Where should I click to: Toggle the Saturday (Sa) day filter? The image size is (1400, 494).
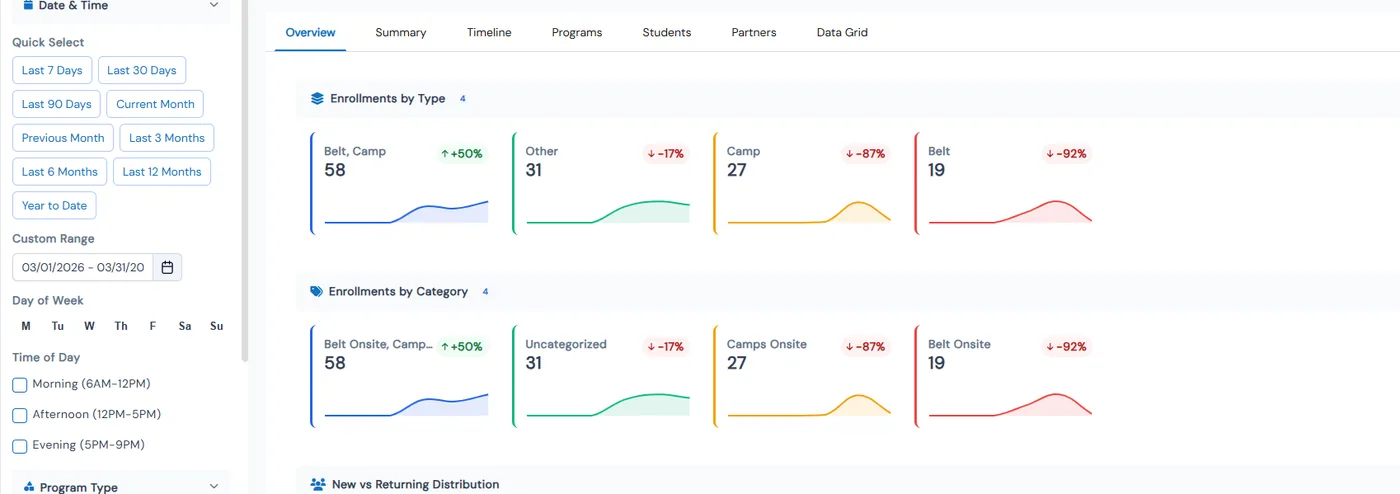185,326
